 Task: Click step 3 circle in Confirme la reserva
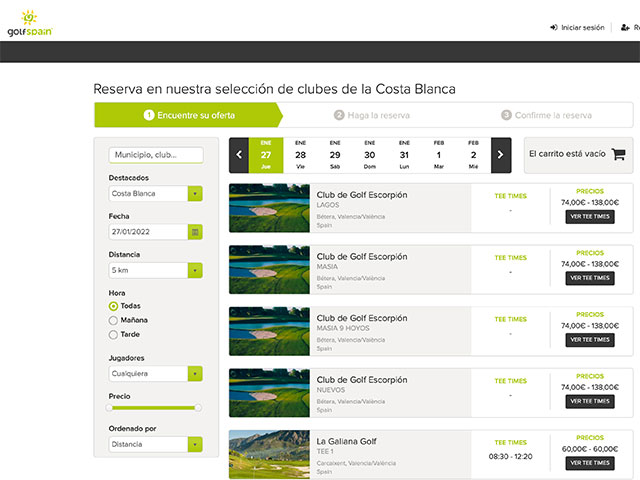pyautogui.click(x=506, y=115)
